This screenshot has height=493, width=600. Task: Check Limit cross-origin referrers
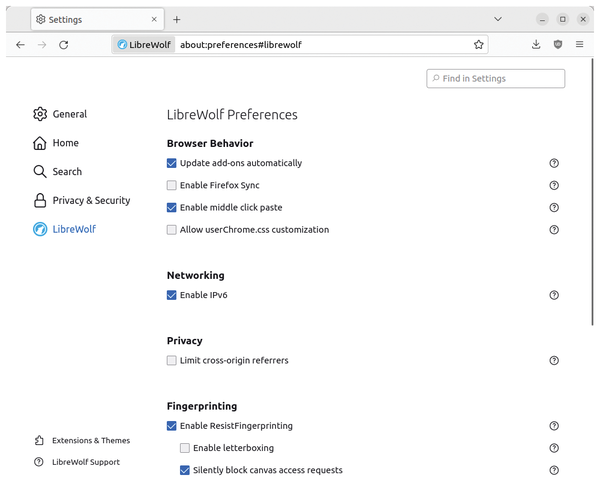pyautogui.click(x=171, y=361)
